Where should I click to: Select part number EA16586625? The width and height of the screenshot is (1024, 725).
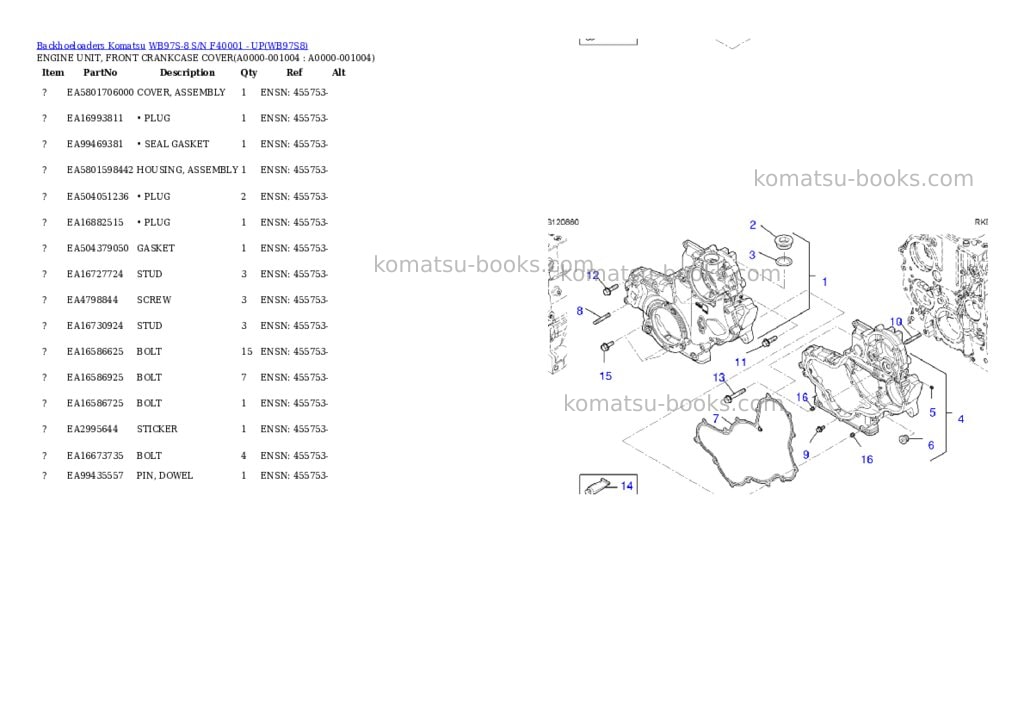click(x=95, y=351)
